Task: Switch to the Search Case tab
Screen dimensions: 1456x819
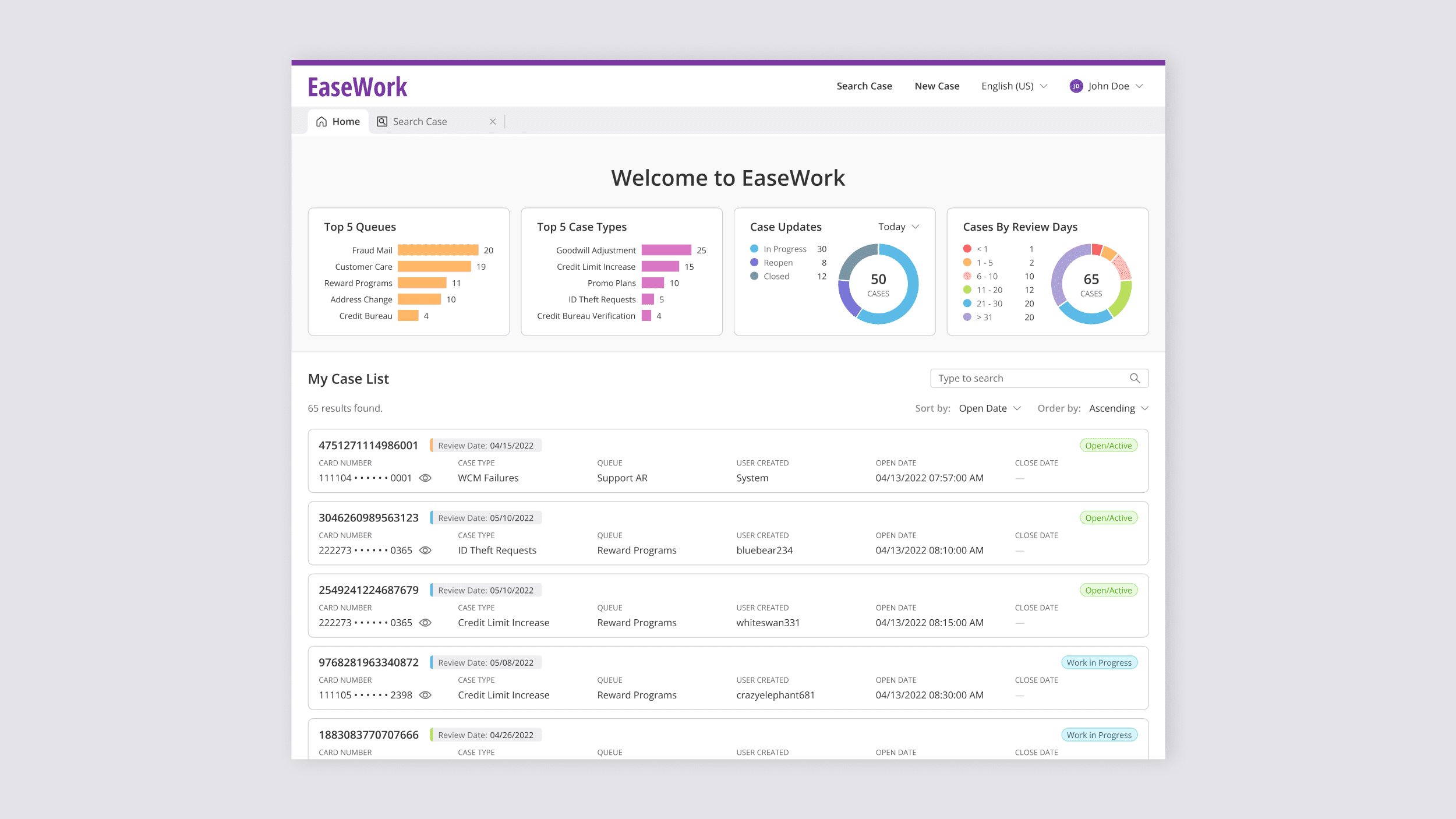Action: click(420, 121)
